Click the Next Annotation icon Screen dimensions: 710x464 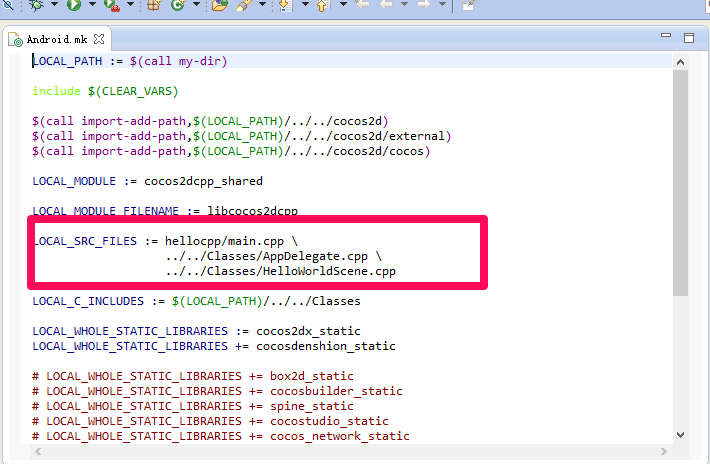[x=286, y=5]
